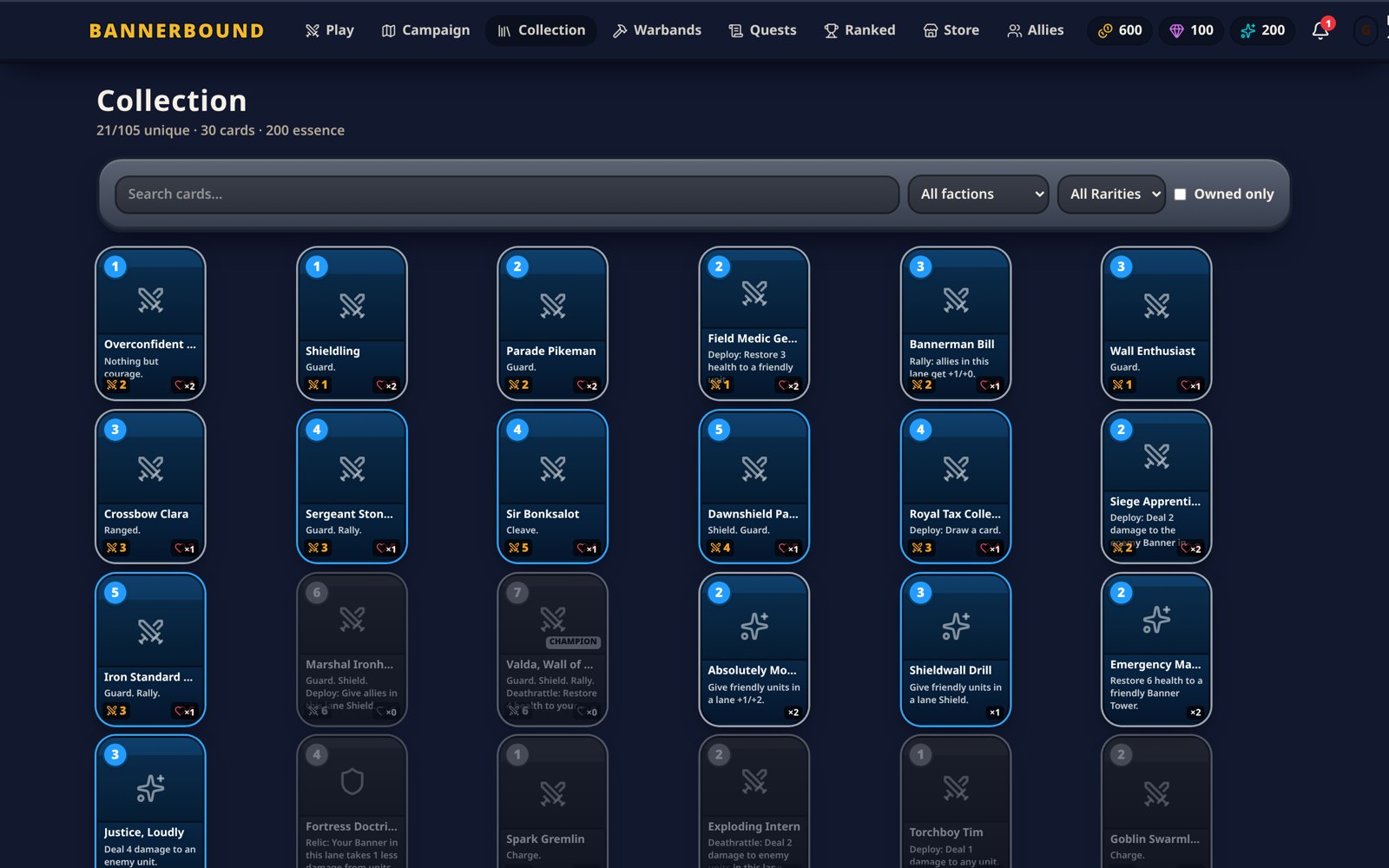Select the Overconfident card
The height and width of the screenshot is (868, 1389).
150,323
